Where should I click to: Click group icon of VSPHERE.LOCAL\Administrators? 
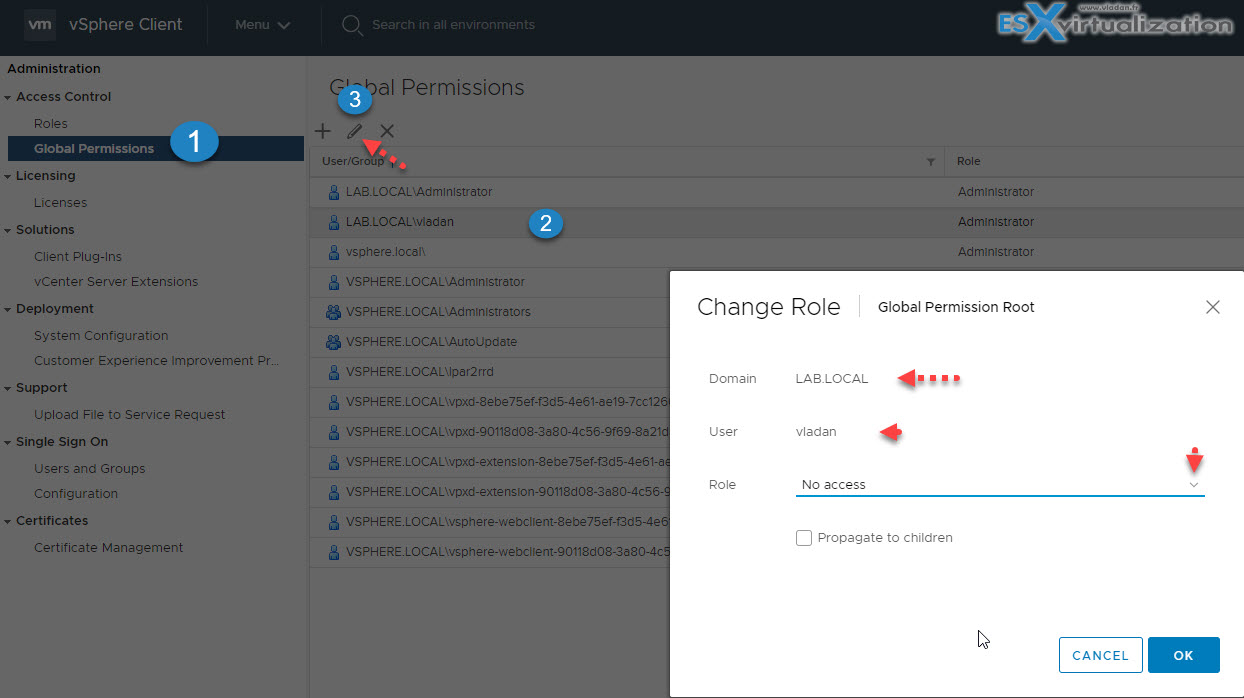[334, 311]
